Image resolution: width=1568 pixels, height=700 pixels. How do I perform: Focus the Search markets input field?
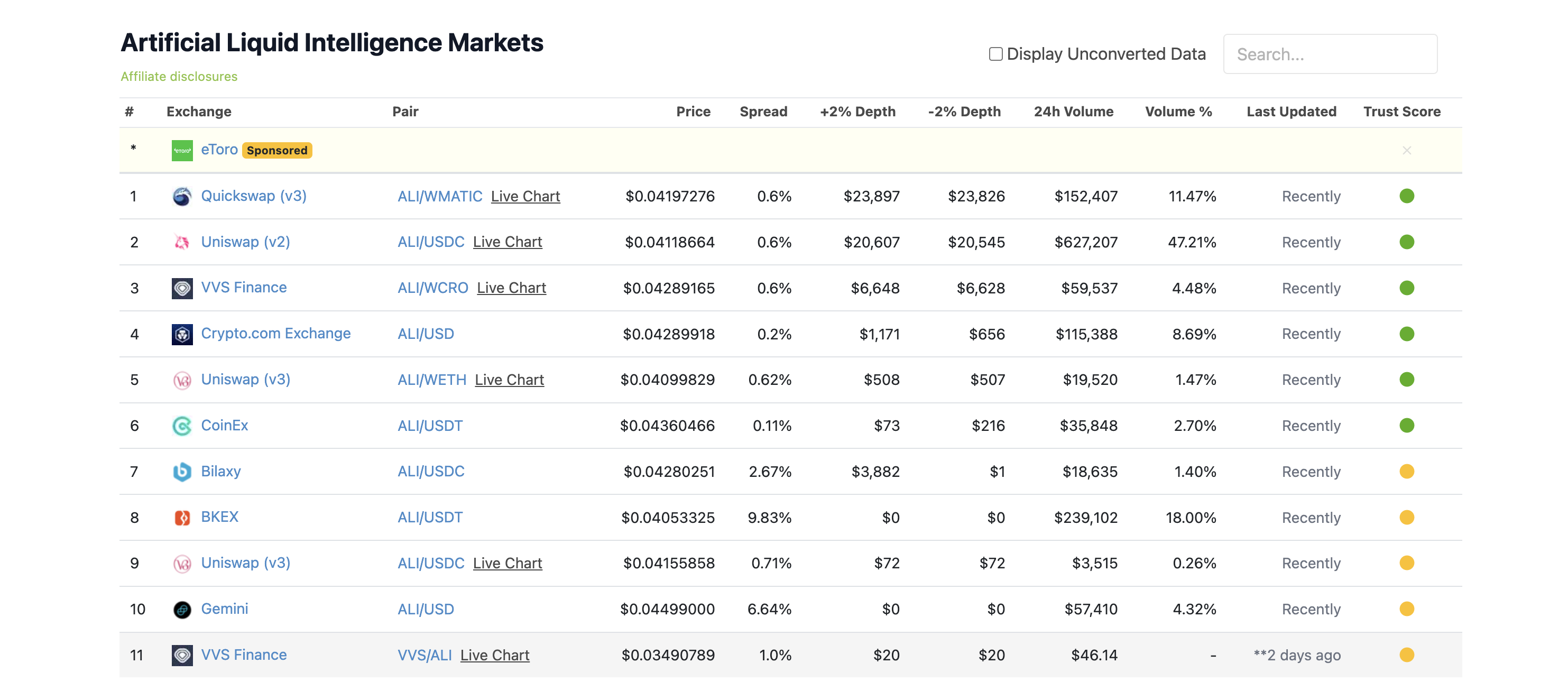tap(1330, 54)
